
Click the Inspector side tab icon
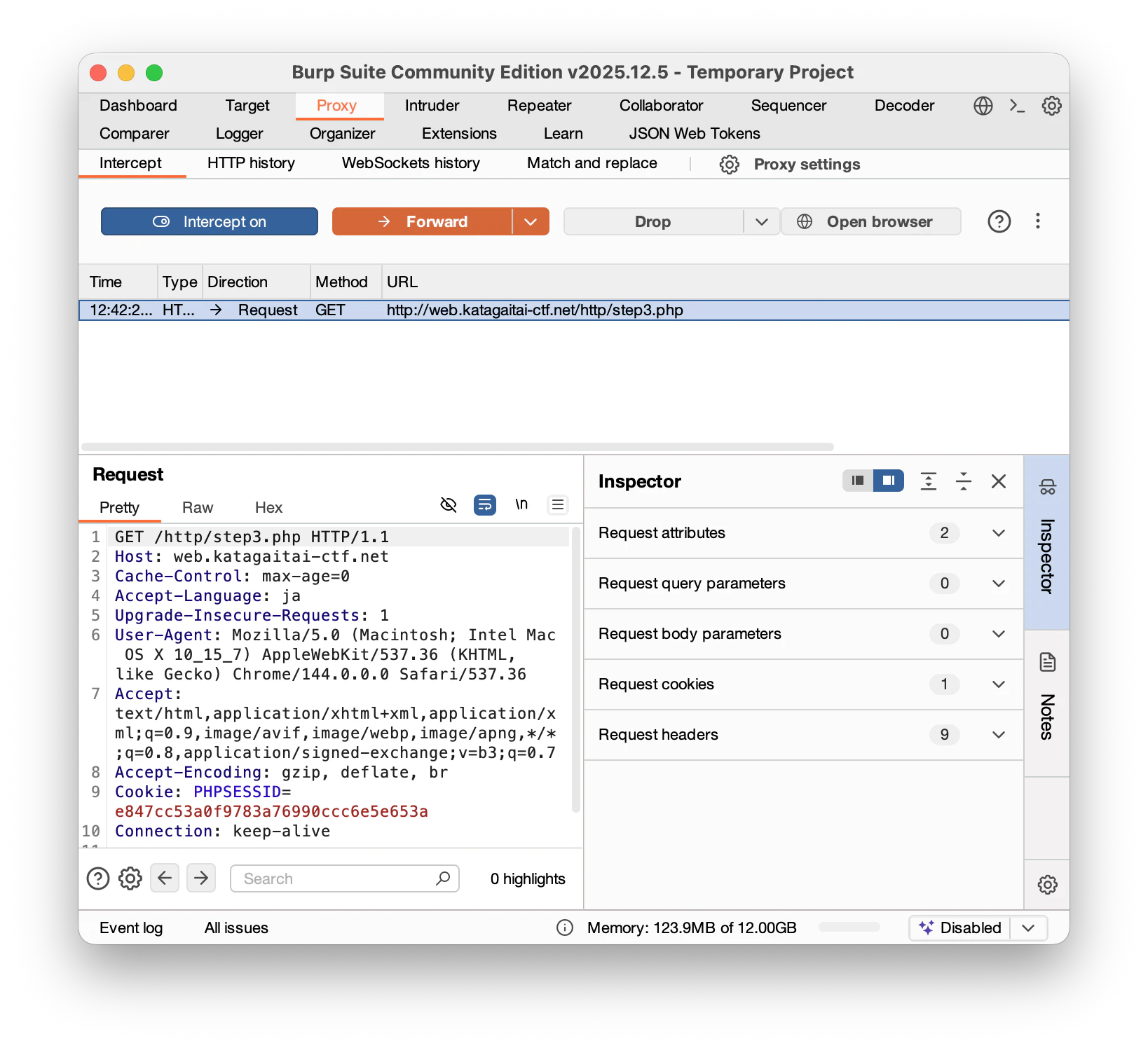coord(1047,487)
